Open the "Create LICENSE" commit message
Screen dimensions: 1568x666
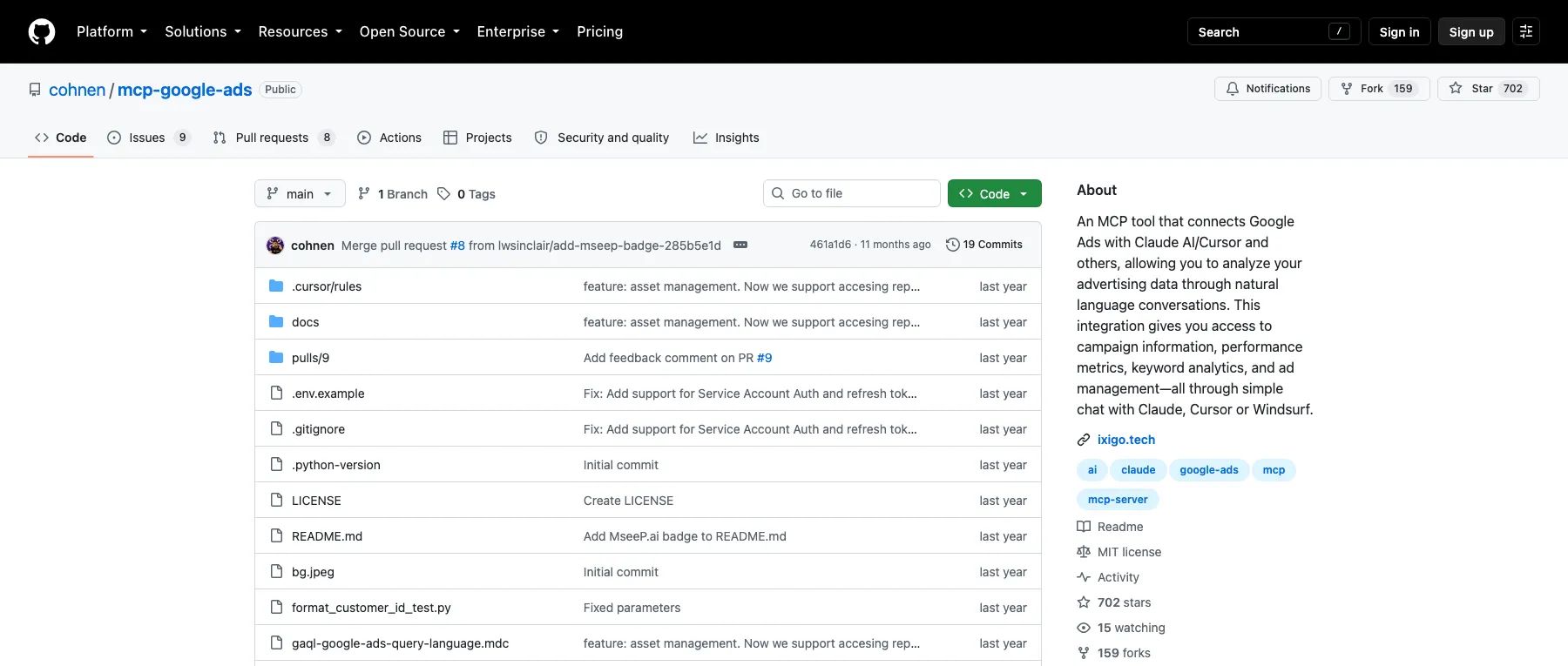click(x=628, y=501)
